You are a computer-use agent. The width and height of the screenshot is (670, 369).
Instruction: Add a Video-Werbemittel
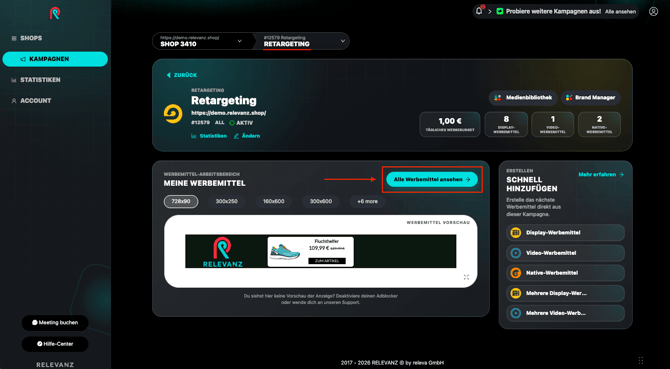565,253
